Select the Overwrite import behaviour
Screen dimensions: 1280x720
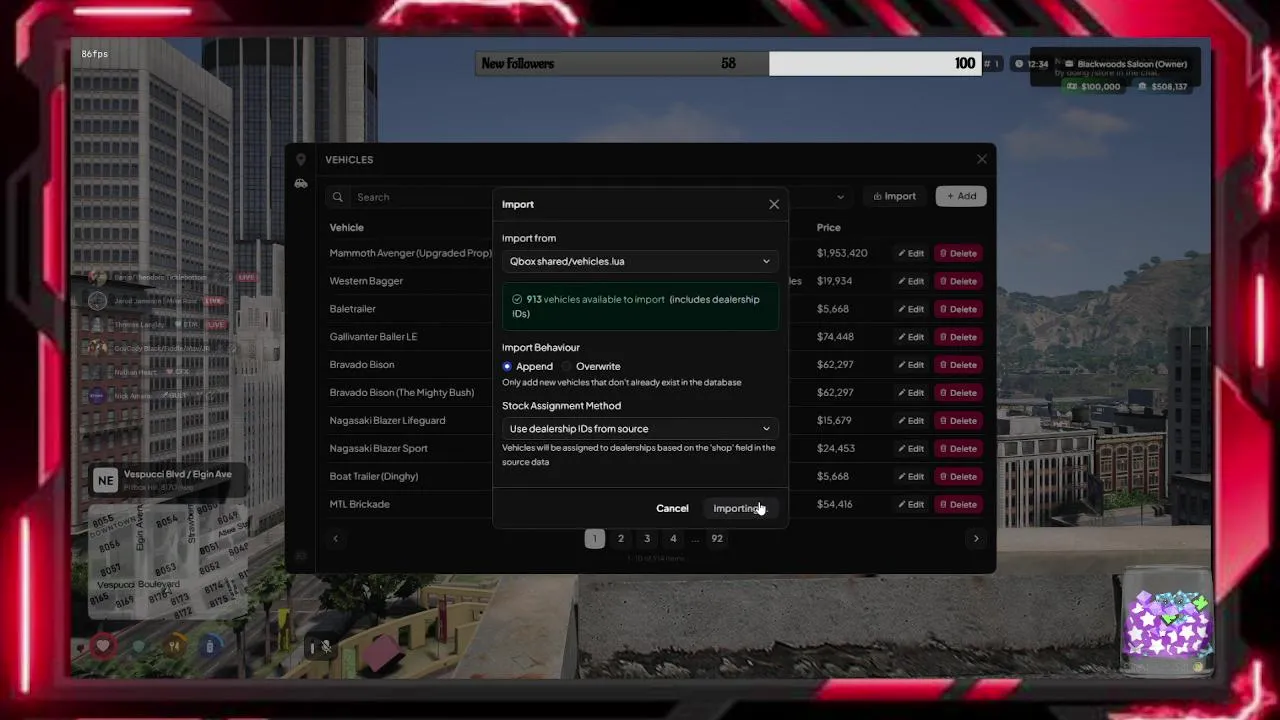[x=591, y=366]
